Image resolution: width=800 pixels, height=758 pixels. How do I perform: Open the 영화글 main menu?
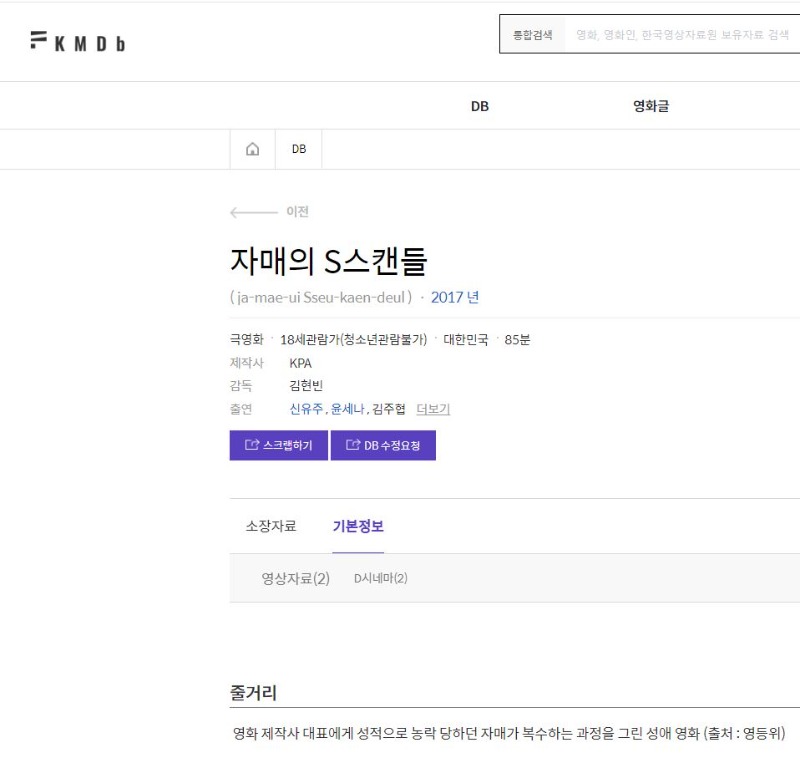click(x=651, y=106)
